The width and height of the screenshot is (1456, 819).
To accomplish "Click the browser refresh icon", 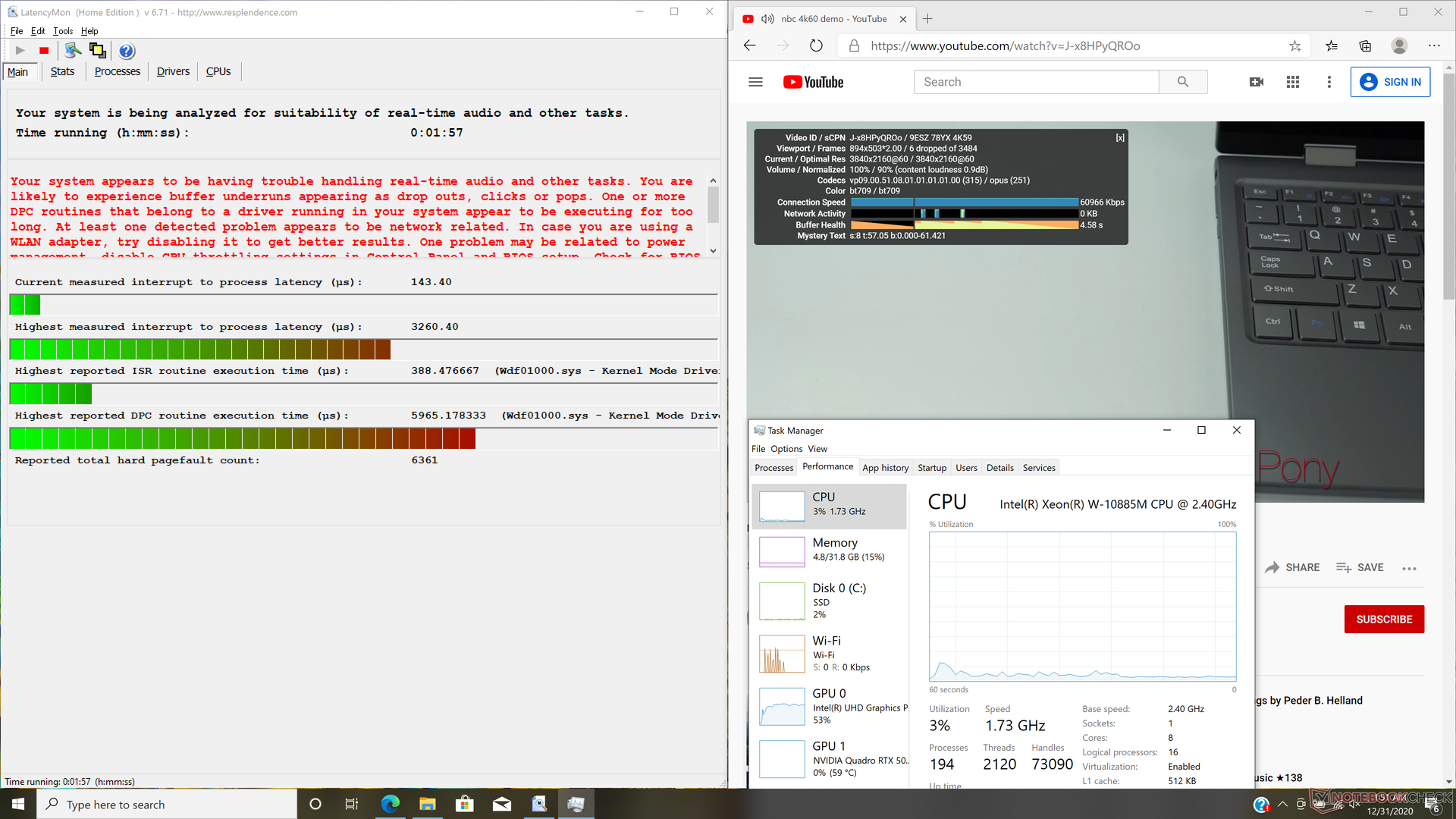I will click(816, 45).
